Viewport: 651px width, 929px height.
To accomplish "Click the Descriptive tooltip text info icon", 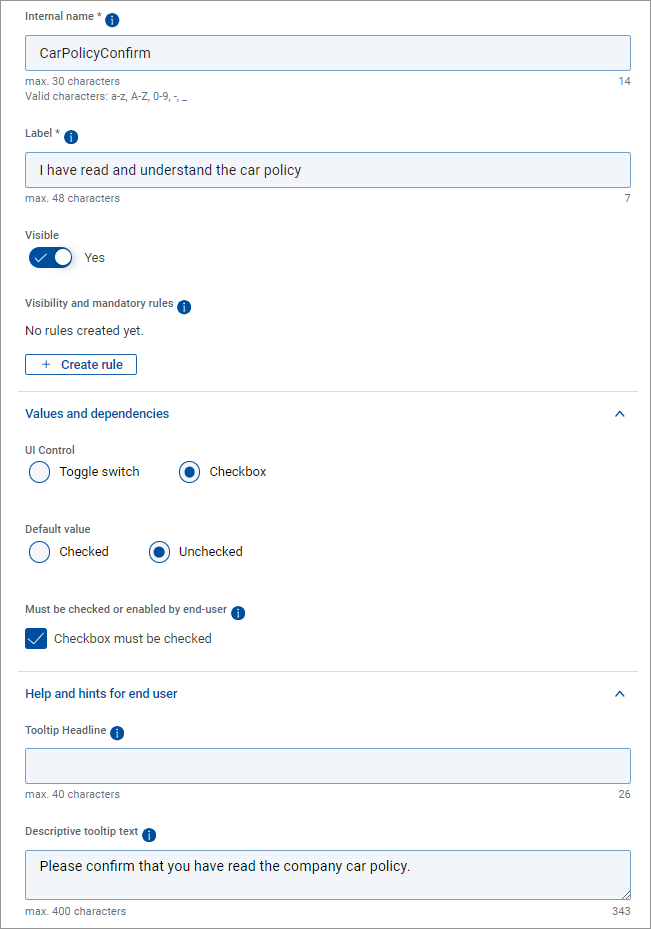I will point(149,834).
